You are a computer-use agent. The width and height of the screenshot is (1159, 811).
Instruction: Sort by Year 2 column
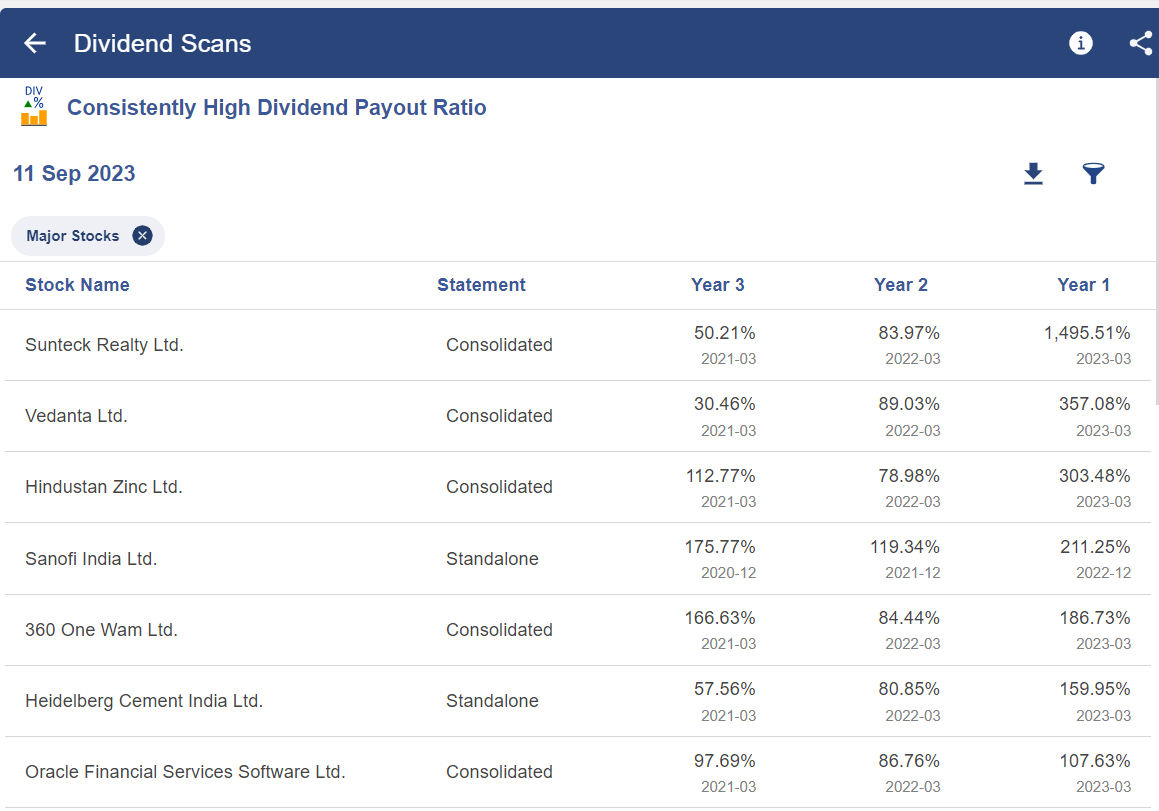(x=901, y=285)
